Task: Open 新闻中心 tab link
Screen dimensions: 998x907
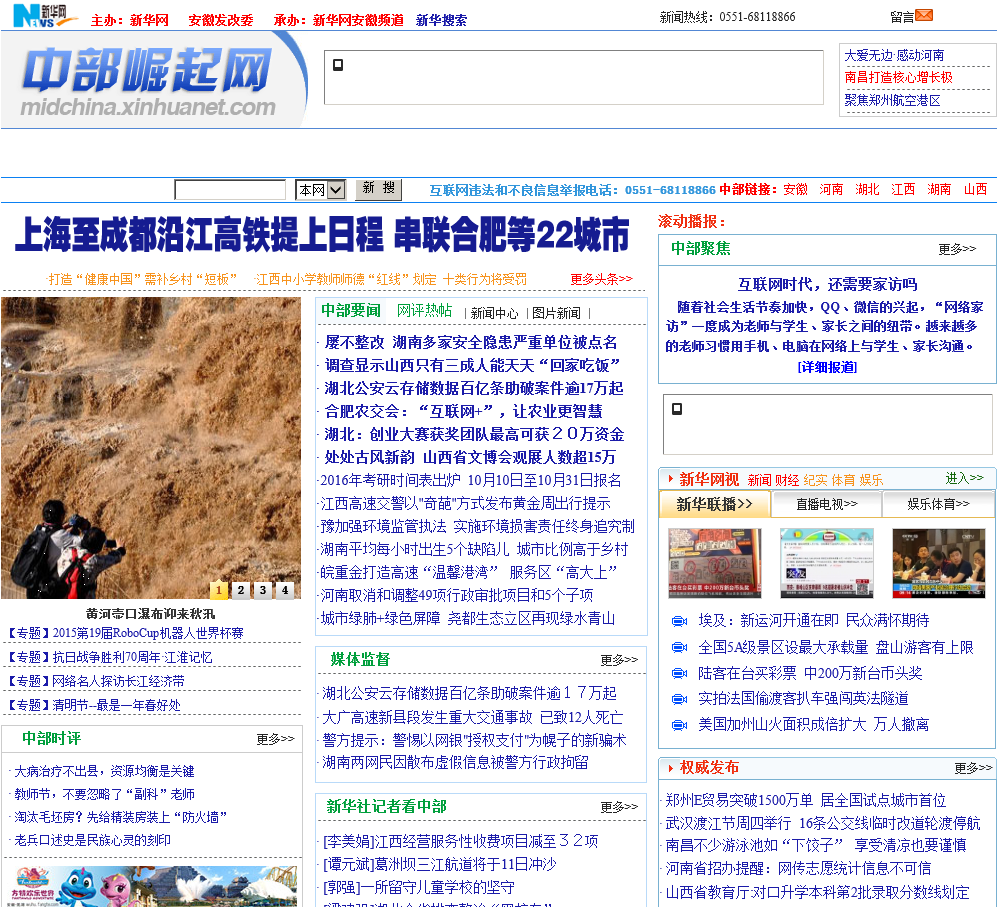Action: [x=495, y=313]
